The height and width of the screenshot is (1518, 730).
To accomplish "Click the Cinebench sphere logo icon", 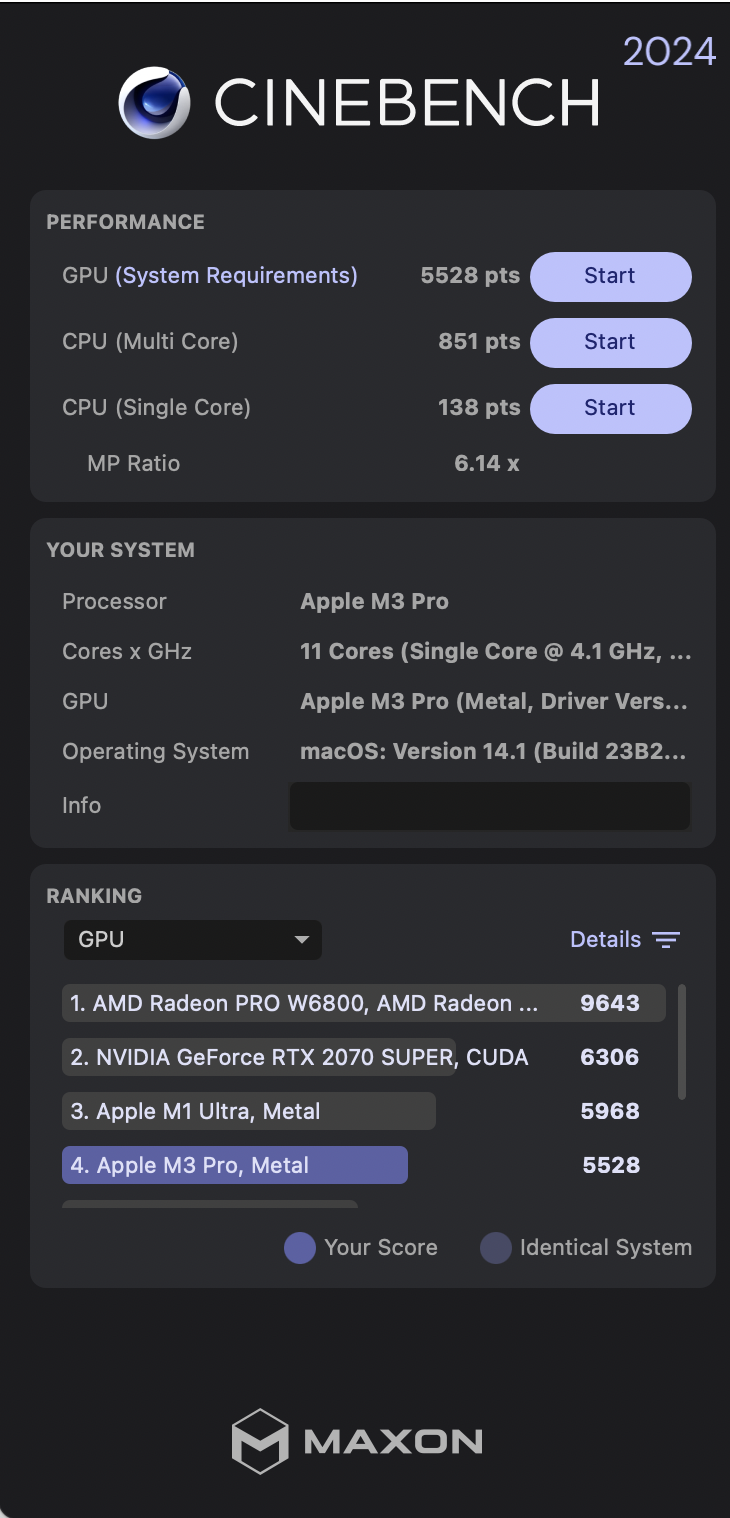I will pos(154,102).
